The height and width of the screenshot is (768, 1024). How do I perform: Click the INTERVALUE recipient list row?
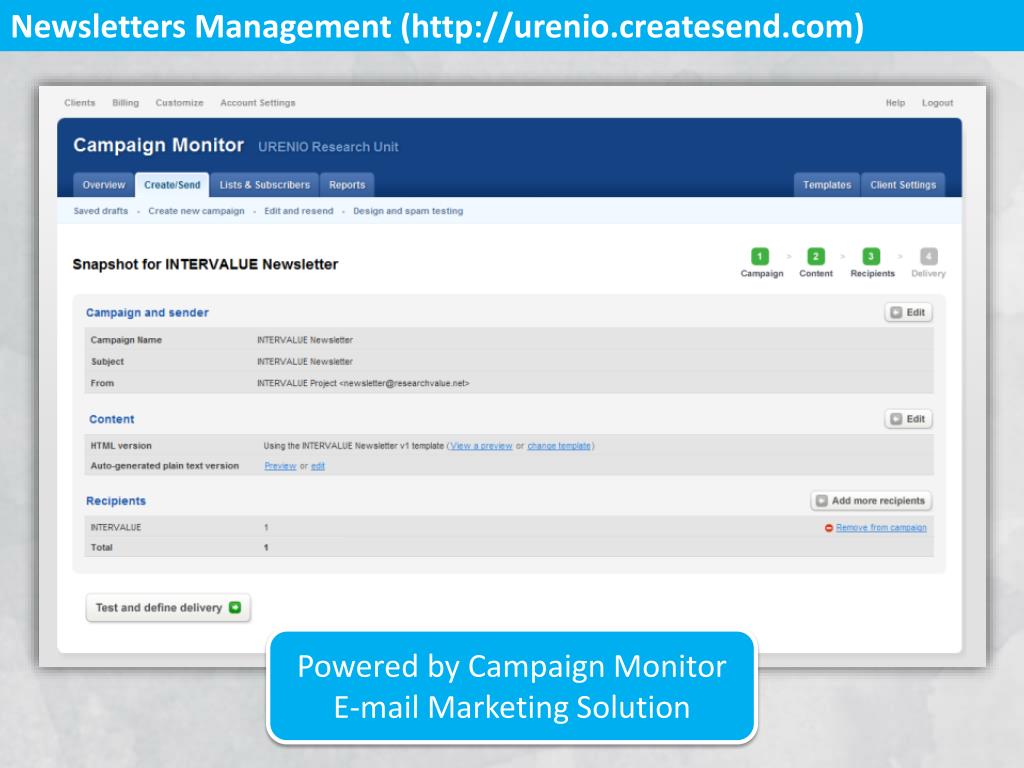(x=509, y=527)
